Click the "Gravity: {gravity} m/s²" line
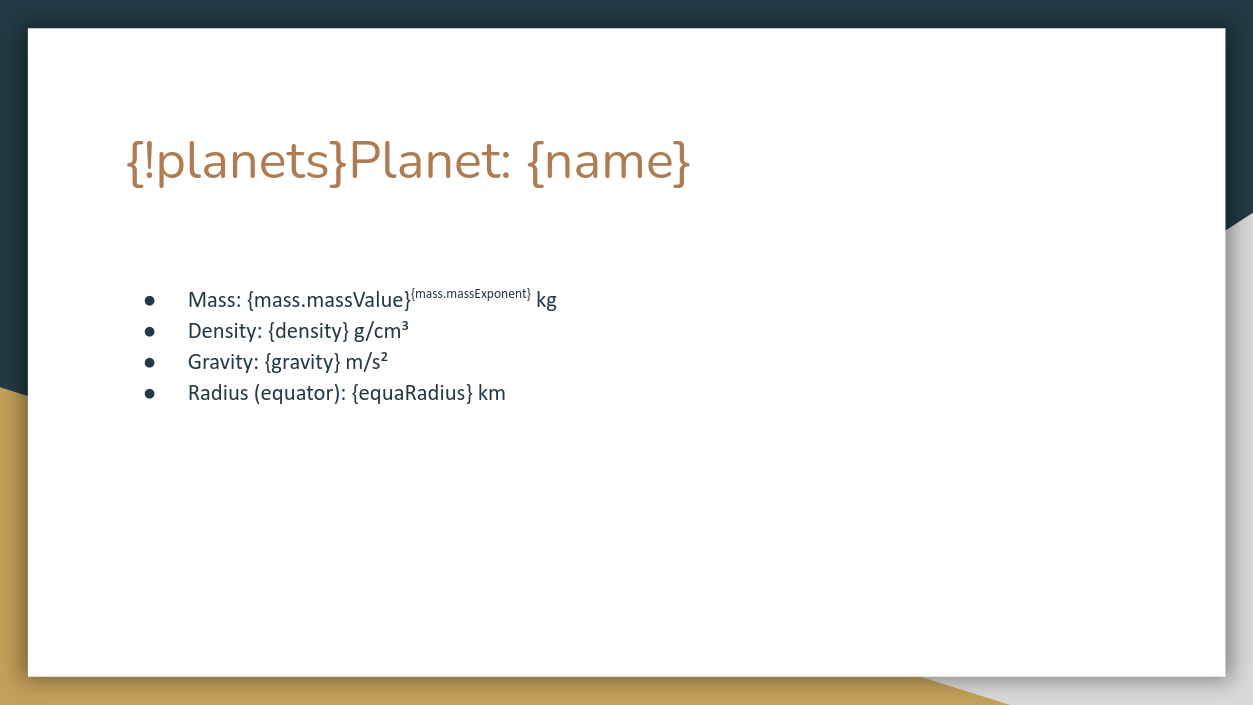Viewport: 1253px width, 705px height. (288, 362)
